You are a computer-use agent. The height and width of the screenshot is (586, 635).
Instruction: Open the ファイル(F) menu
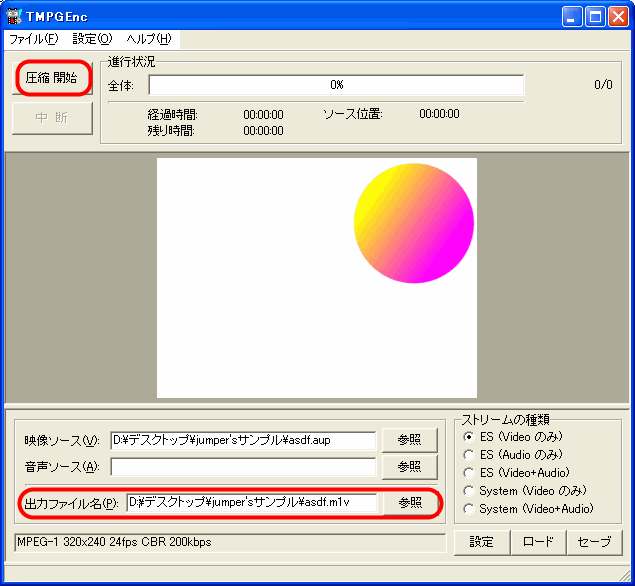pos(33,39)
